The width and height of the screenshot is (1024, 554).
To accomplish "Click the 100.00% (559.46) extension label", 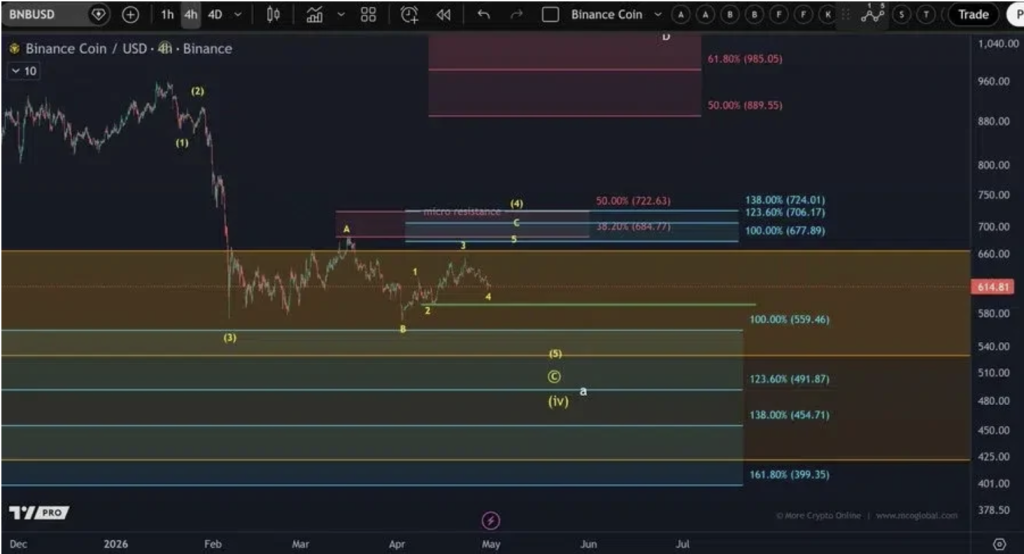I will click(790, 319).
